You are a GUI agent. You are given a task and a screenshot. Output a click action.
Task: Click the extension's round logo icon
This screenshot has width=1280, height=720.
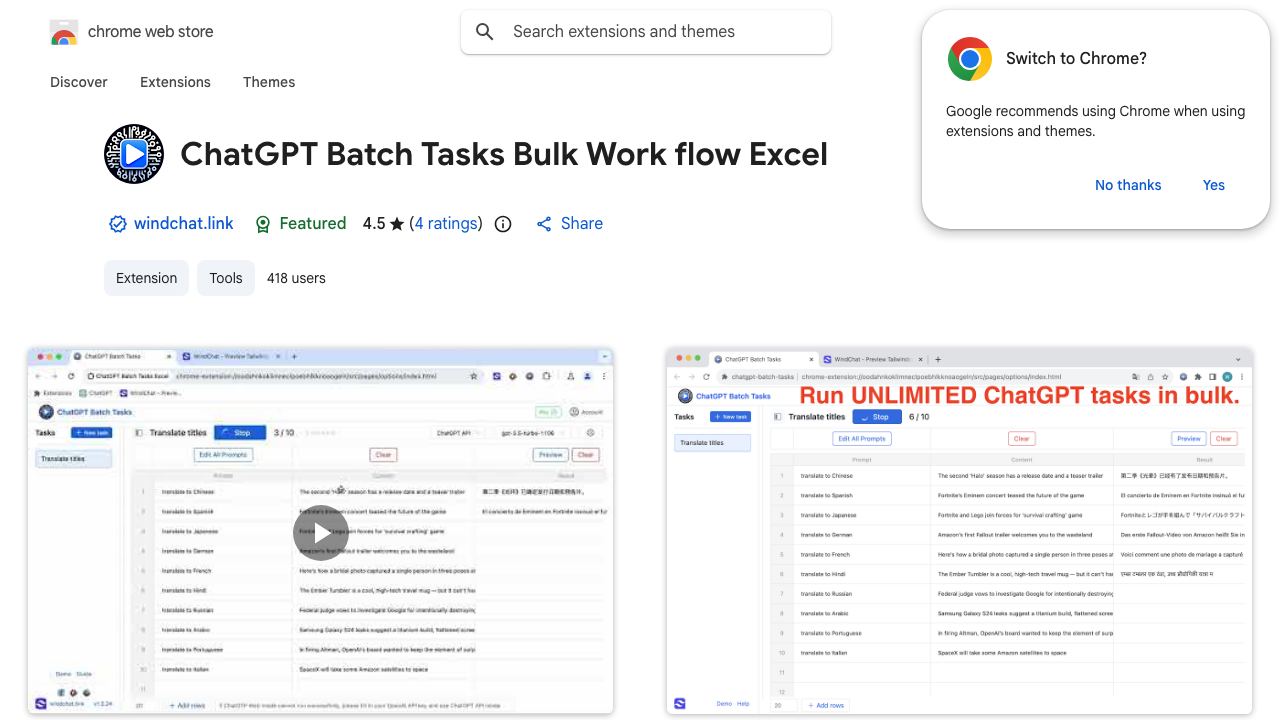134,154
